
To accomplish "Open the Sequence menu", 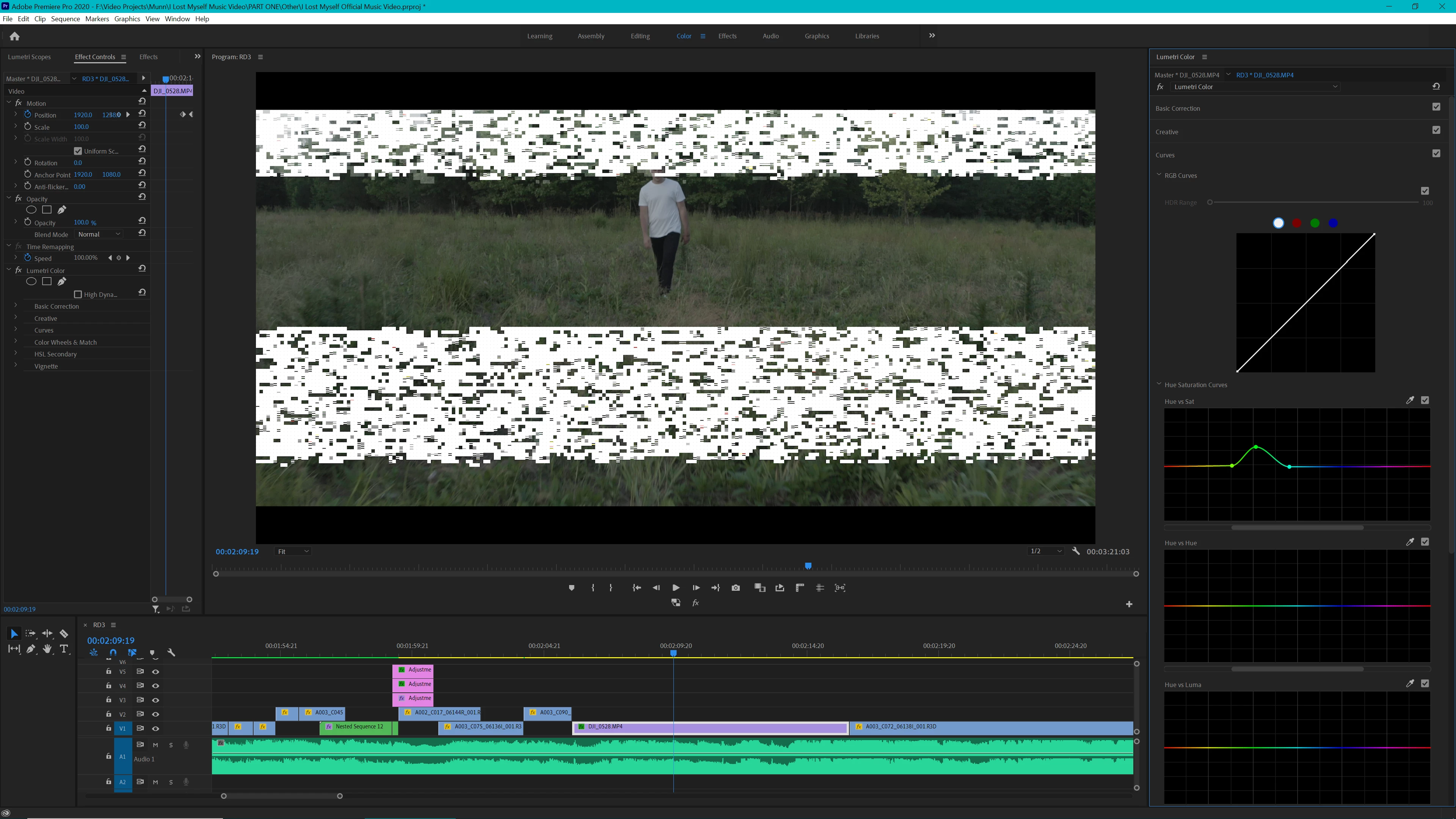I will 65,19.
